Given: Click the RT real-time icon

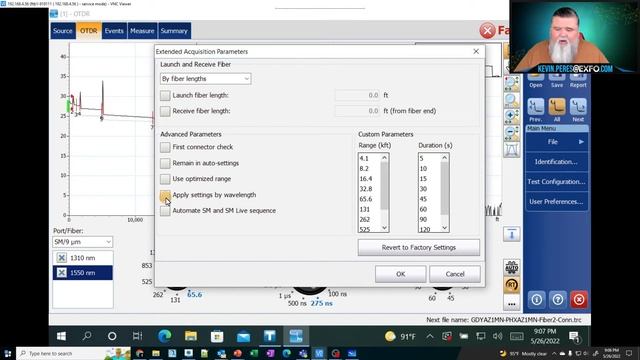Looking at the screenshot, I should [511, 285].
